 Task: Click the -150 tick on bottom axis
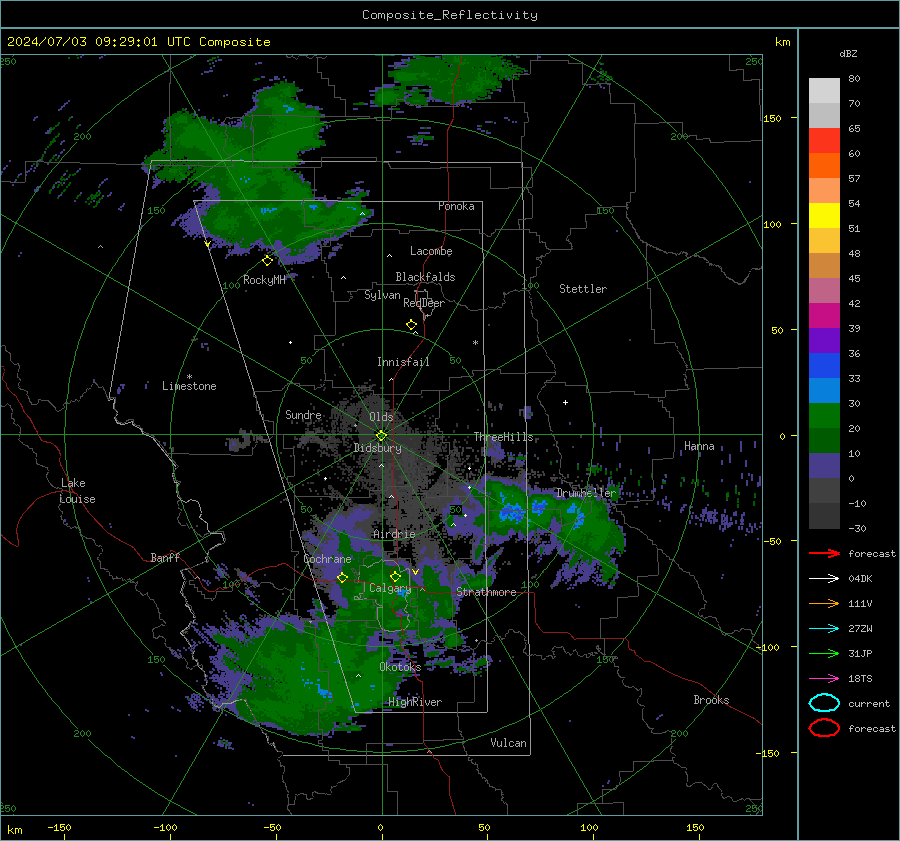[x=59, y=827]
